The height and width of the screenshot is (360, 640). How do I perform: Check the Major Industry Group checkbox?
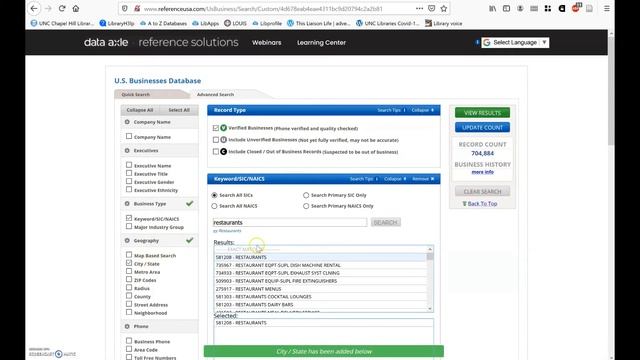pyautogui.click(x=129, y=227)
